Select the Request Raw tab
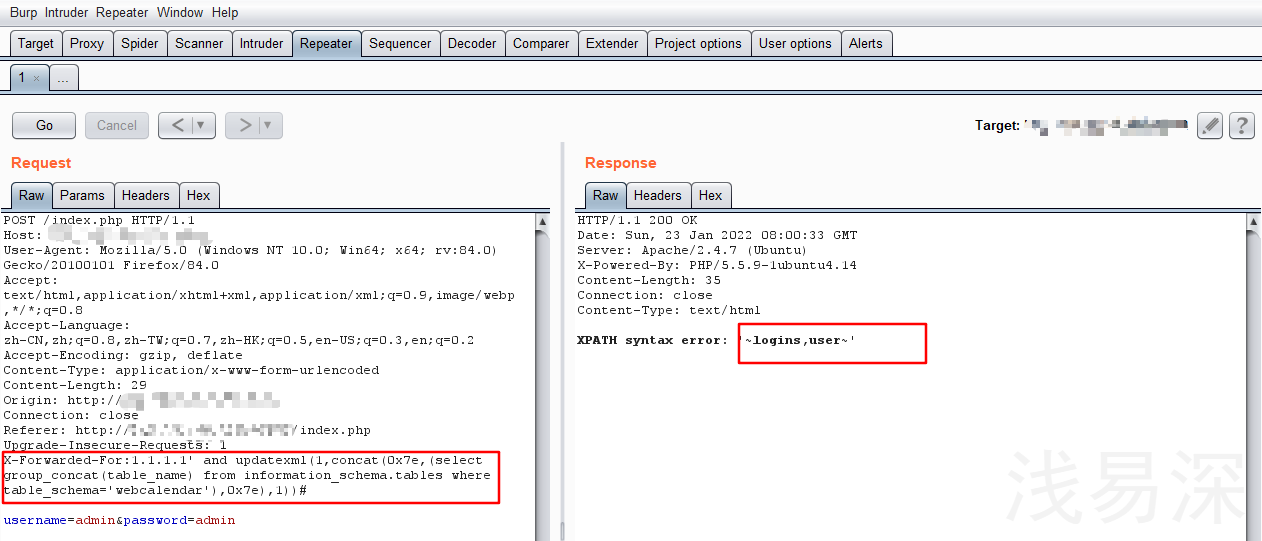This screenshot has height=541, width=1262. tap(32, 195)
